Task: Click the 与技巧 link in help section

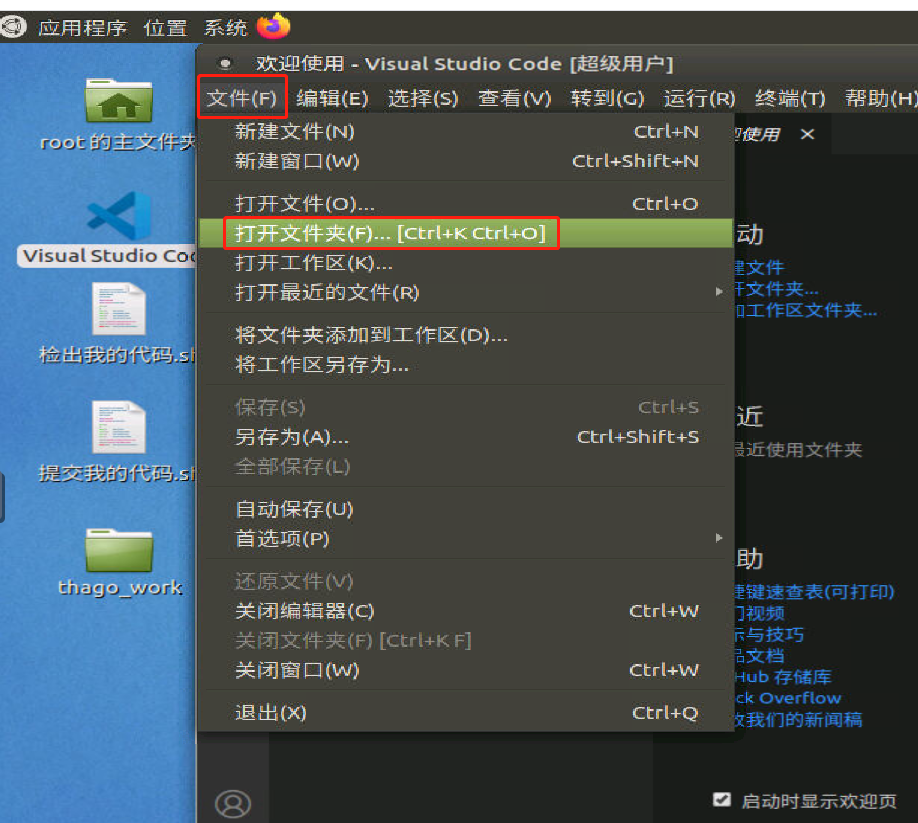Action: point(770,634)
